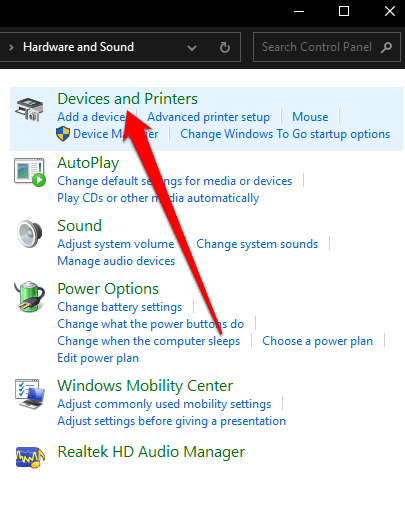
Task: Open the Devices and Printers heading
Action: (x=127, y=99)
